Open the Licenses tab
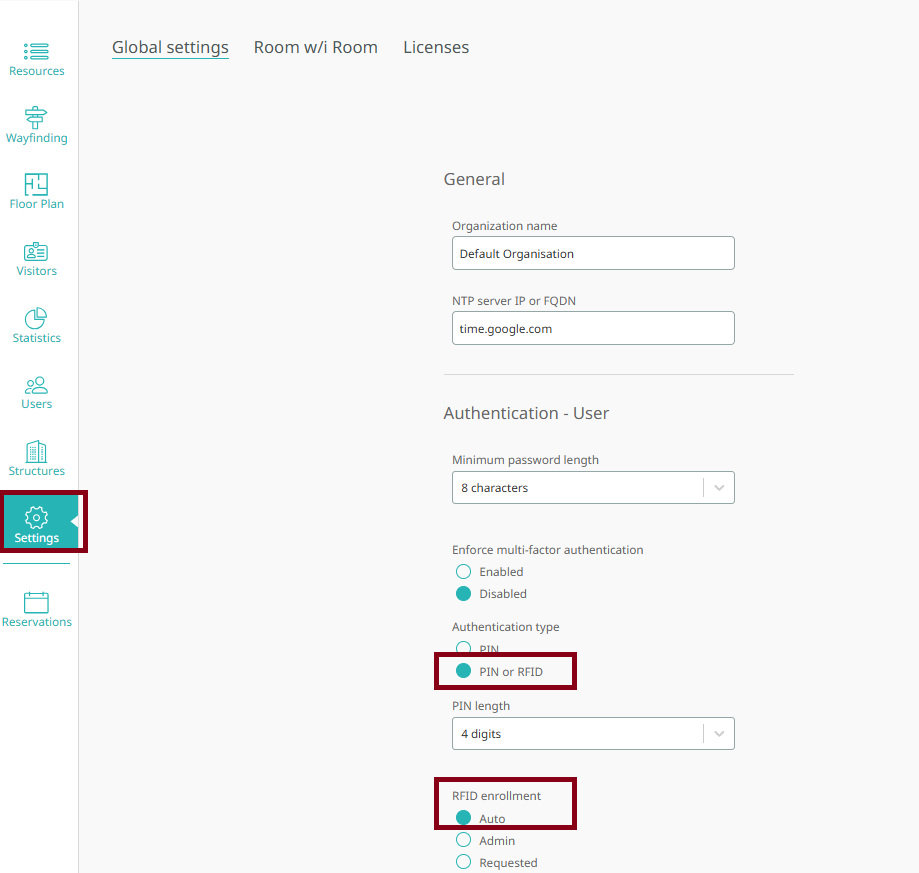919x873 pixels. pyautogui.click(x=436, y=47)
